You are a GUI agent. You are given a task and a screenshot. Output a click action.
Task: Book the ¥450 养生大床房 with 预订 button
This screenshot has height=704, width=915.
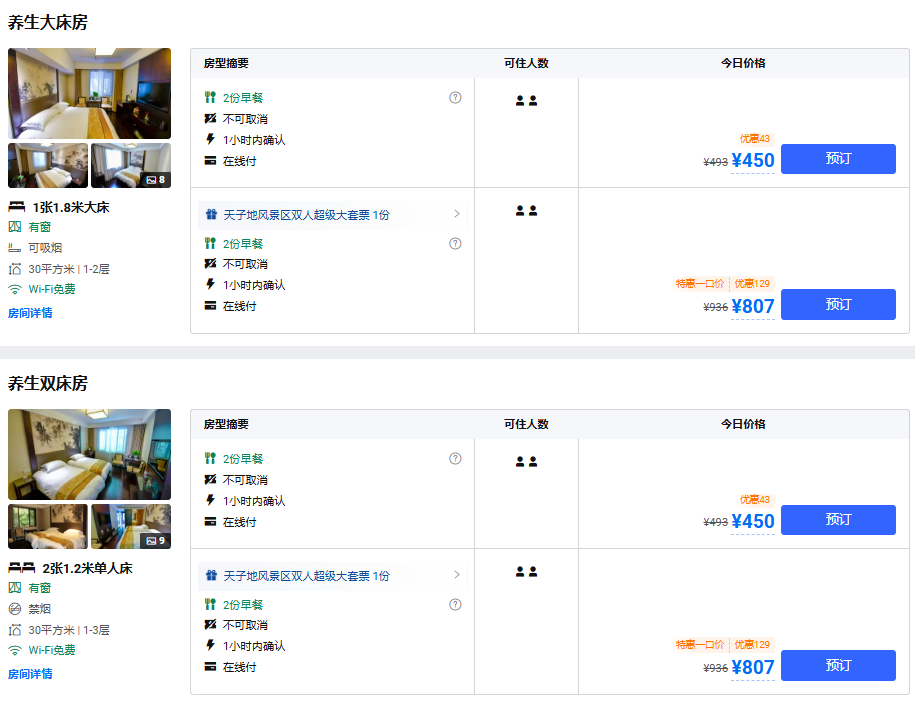pyautogui.click(x=837, y=159)
